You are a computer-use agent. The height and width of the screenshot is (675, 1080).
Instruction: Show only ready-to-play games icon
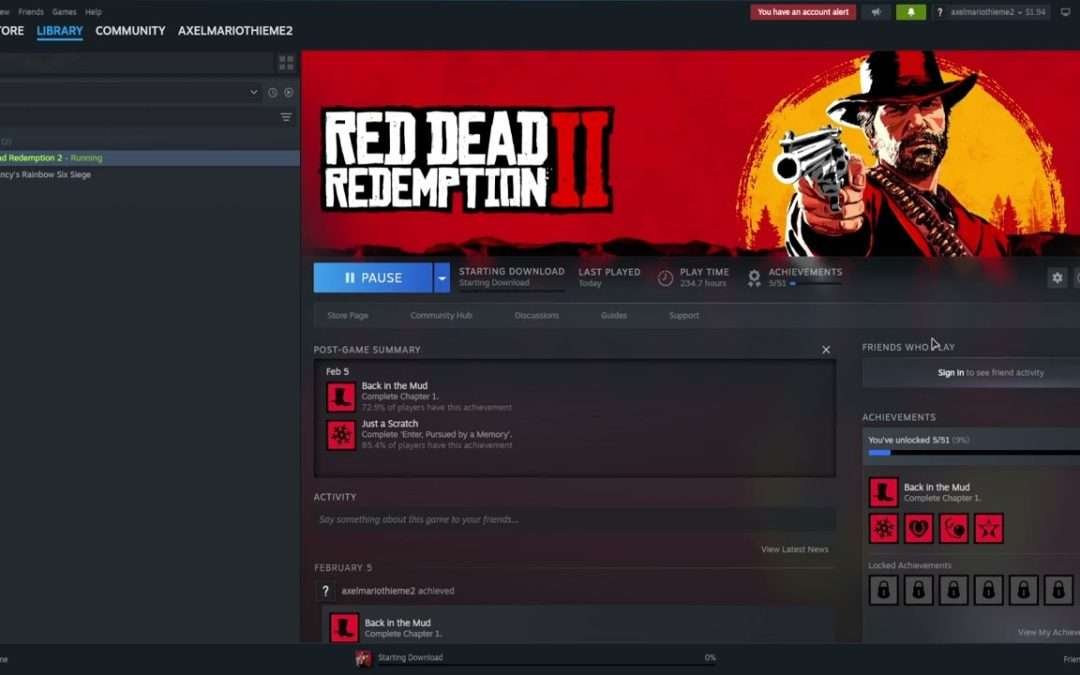289,92
